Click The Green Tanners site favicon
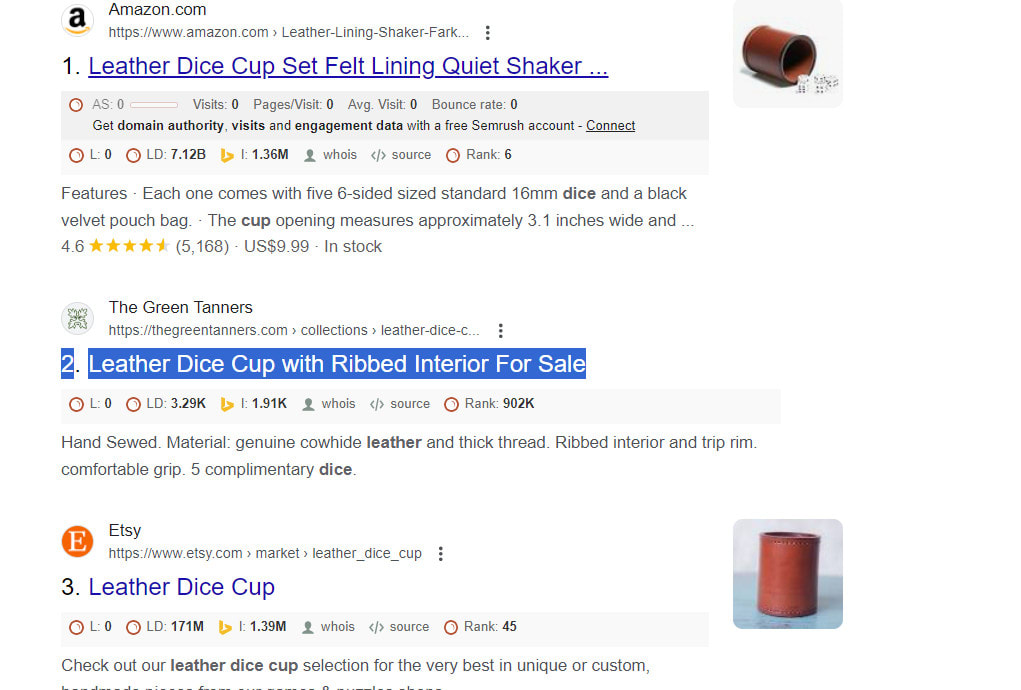 [77, 318]
